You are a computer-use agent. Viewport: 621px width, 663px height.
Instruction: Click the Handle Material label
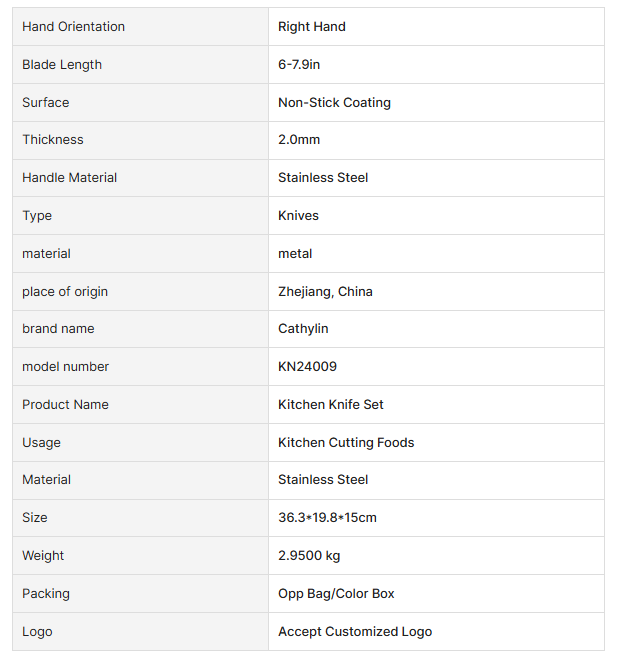tap(70, 178)
